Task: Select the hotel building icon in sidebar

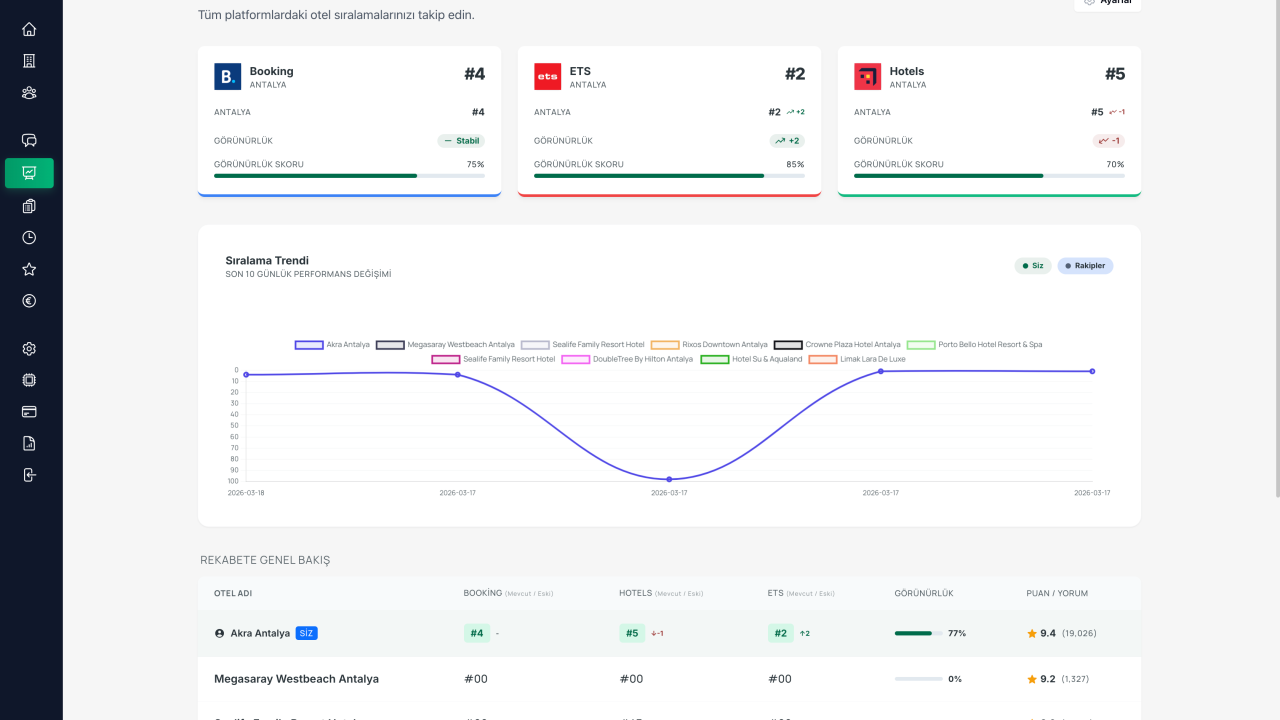Action: (29, 60)
